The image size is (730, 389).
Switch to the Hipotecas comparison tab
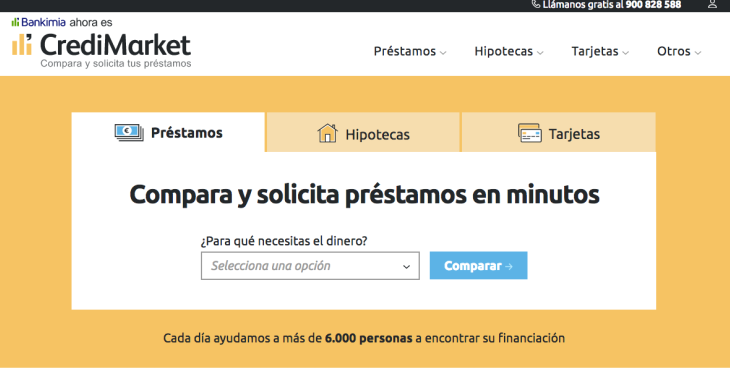(363, 132)
